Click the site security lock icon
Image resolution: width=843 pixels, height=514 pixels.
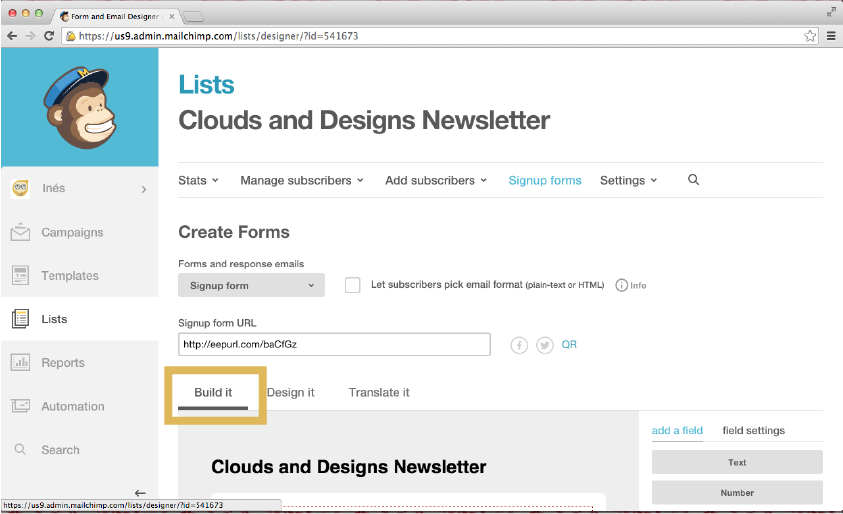point(70,36)
